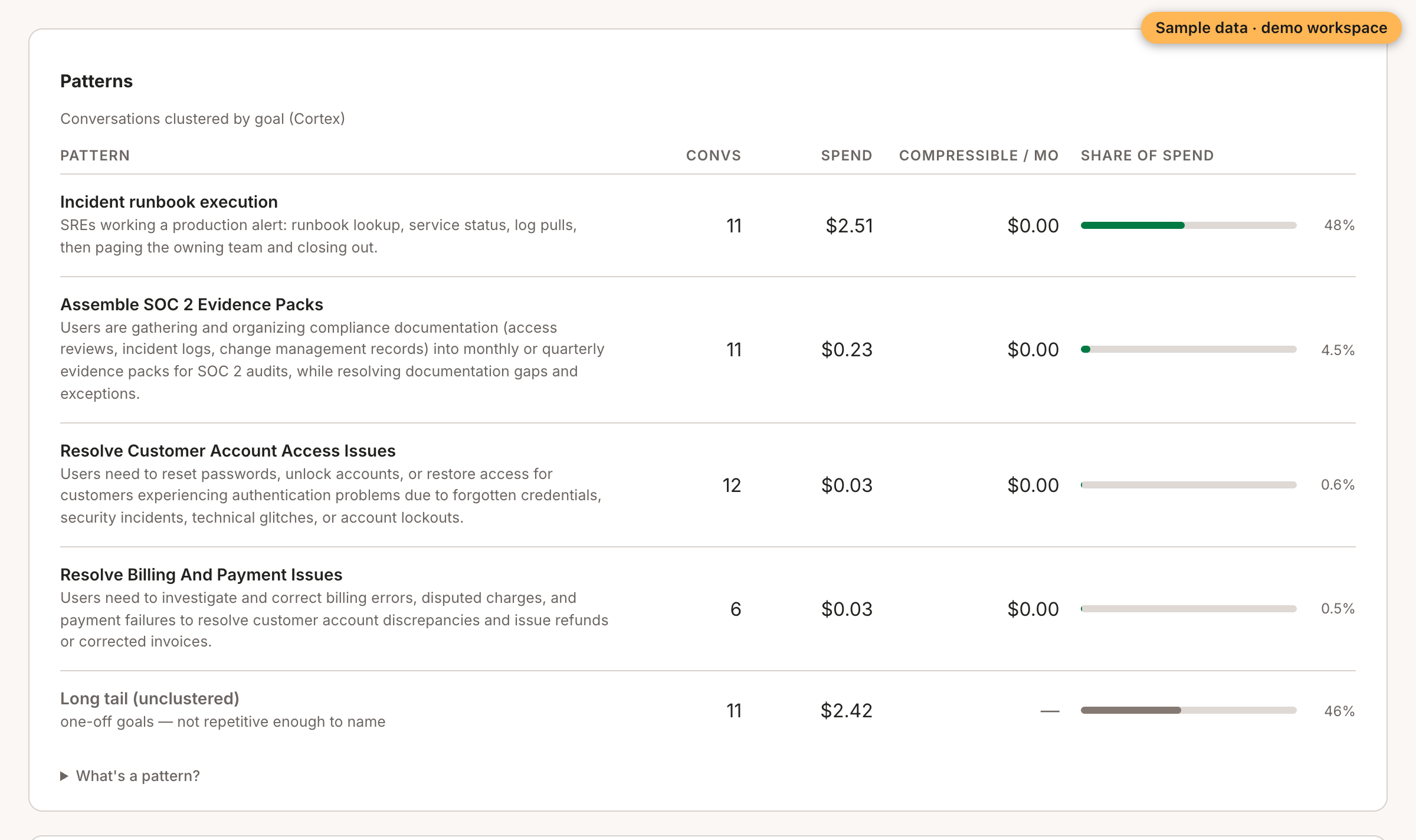Viewport: 1416px width, 840px height.
Task: Click the $0.03 spend for Billing And Payment Issues
Action: (x=847, y=609)
